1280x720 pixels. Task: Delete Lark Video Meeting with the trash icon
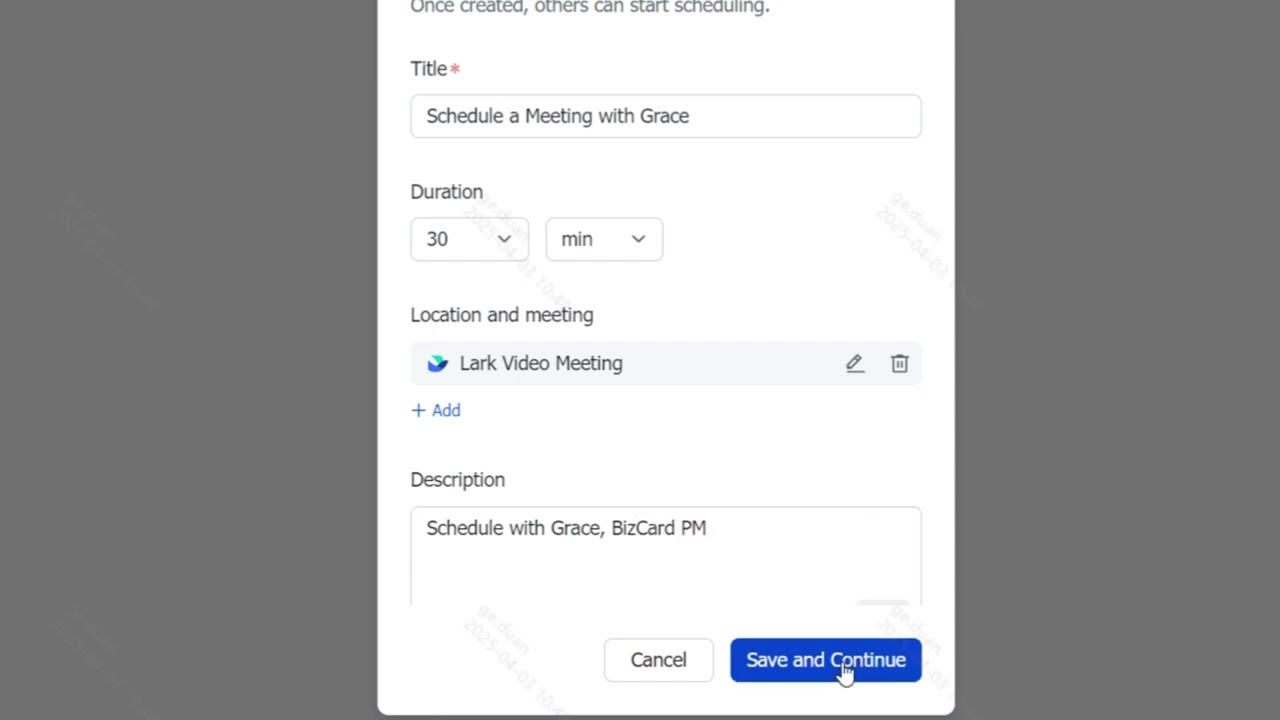tap(899, 363)
